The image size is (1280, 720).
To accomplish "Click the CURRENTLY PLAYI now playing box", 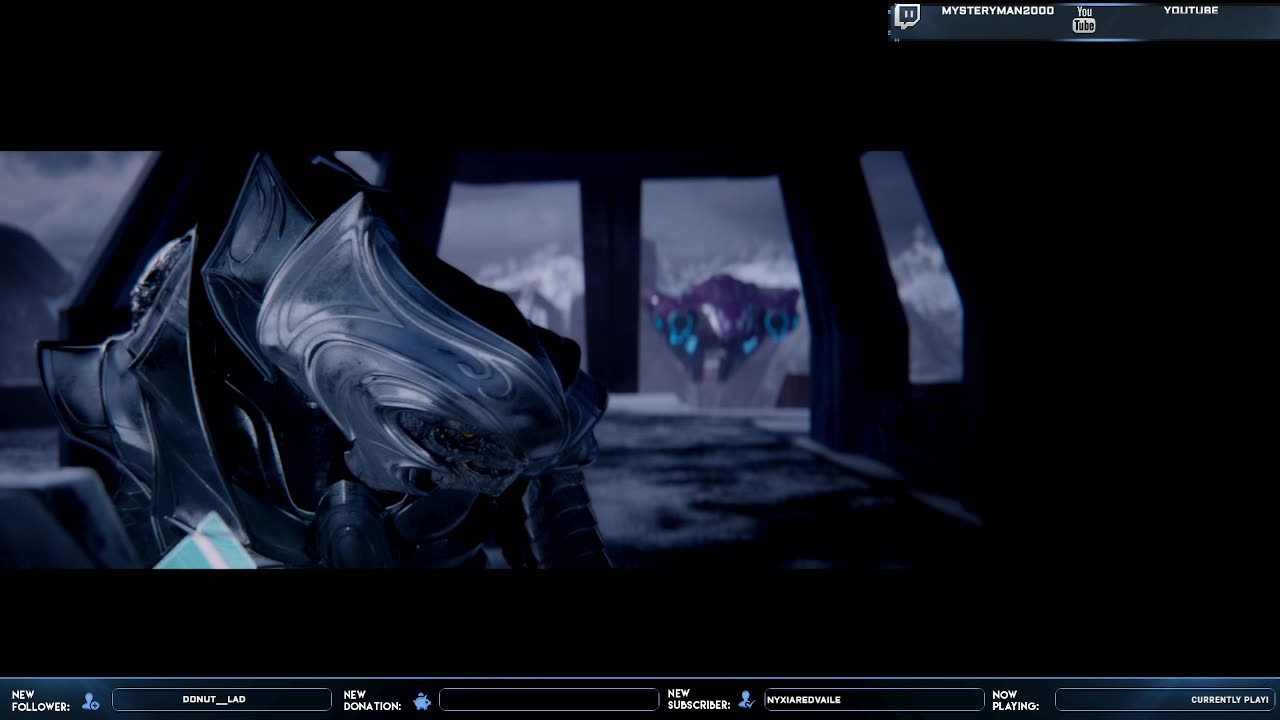I will (1165, 700).
